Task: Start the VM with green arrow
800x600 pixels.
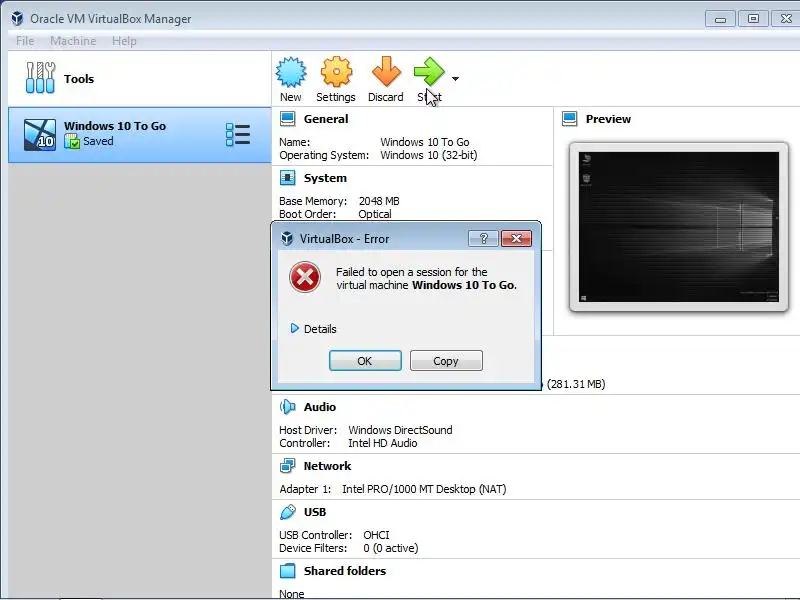Action: click(429, 72)
